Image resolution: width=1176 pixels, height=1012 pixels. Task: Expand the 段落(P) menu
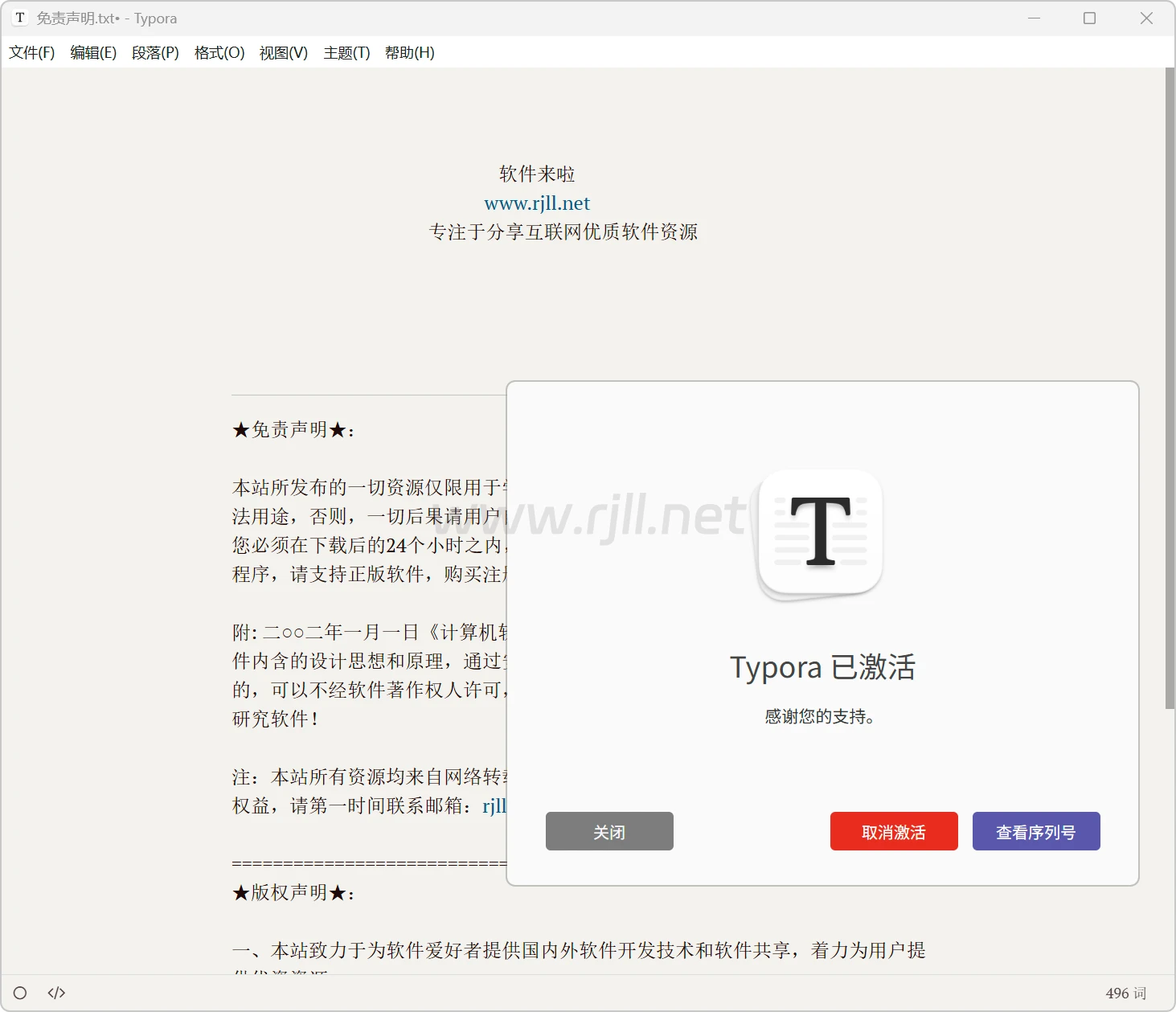[155, 53]
